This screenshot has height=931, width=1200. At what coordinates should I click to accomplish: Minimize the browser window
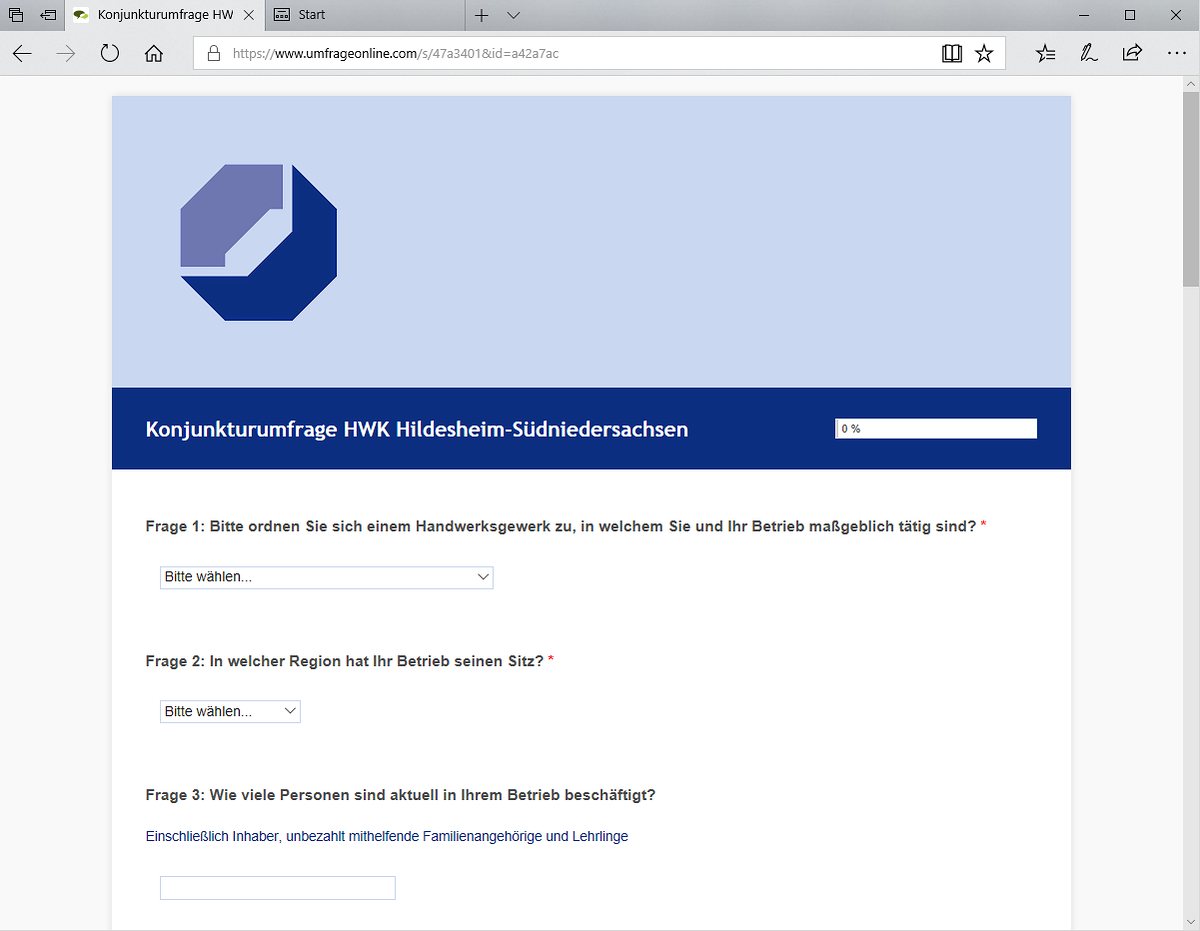[x=1084, y=15]
